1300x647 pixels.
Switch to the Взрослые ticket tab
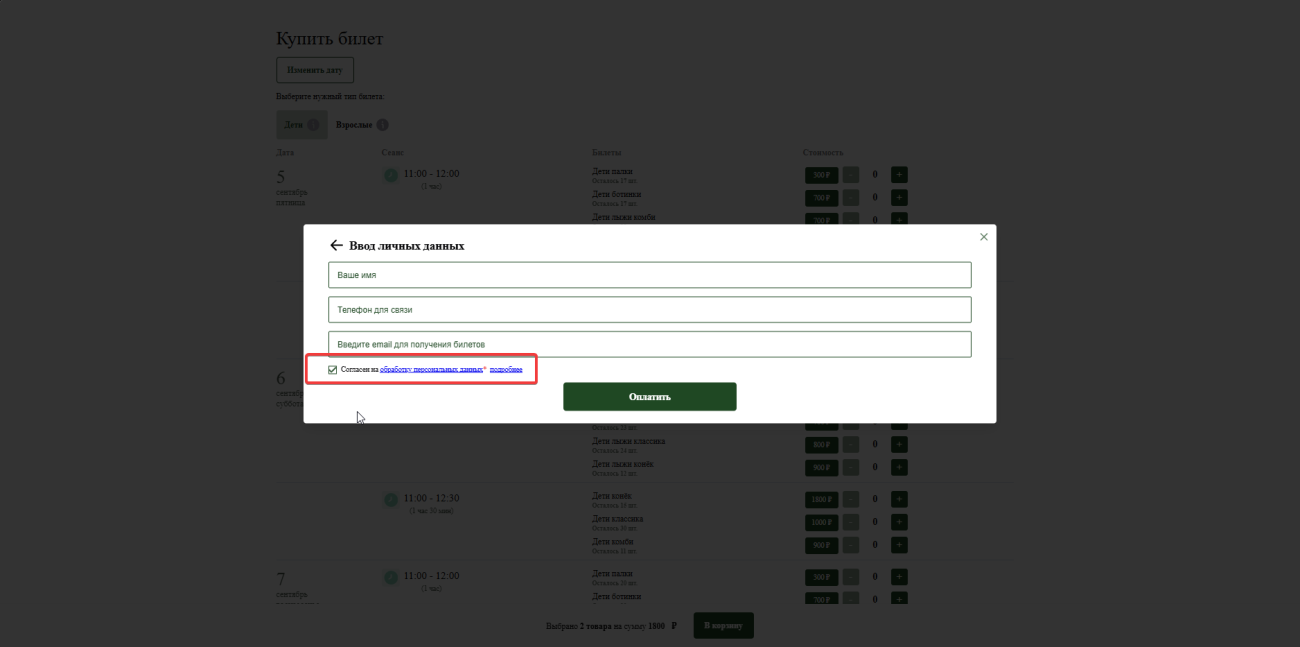click(x=354, y=125)
